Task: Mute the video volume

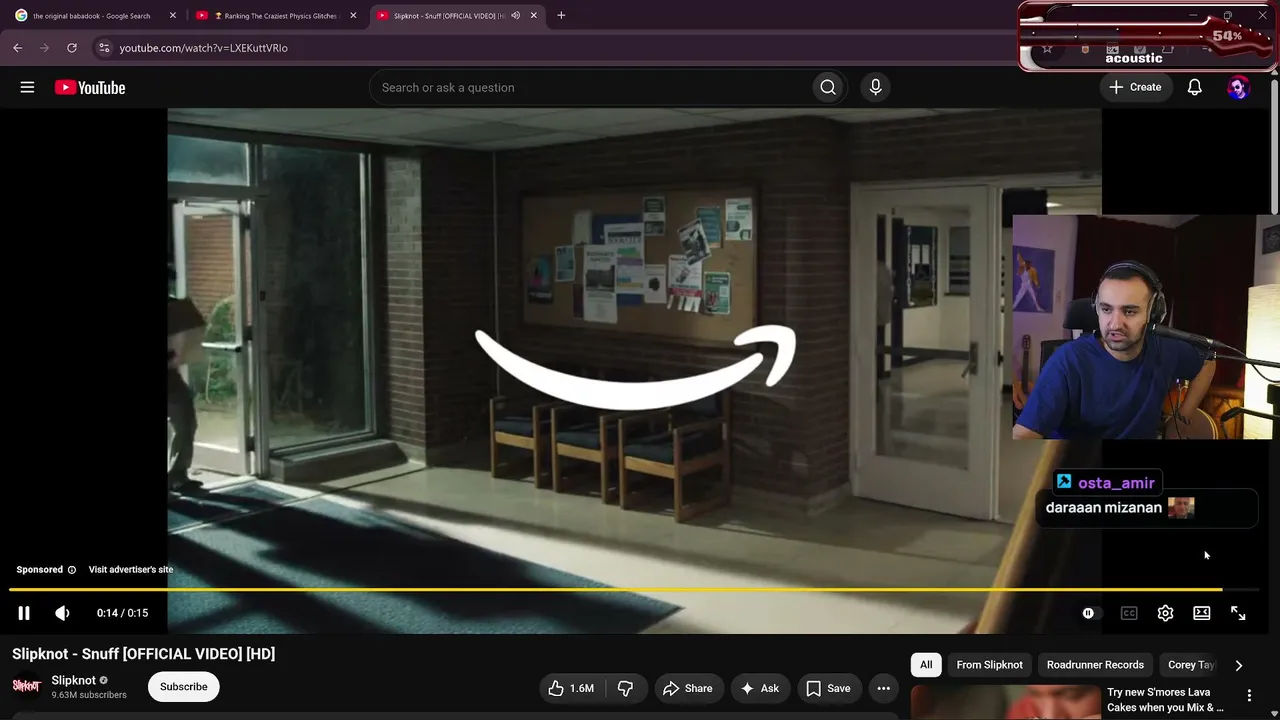Action: [62, 613]
